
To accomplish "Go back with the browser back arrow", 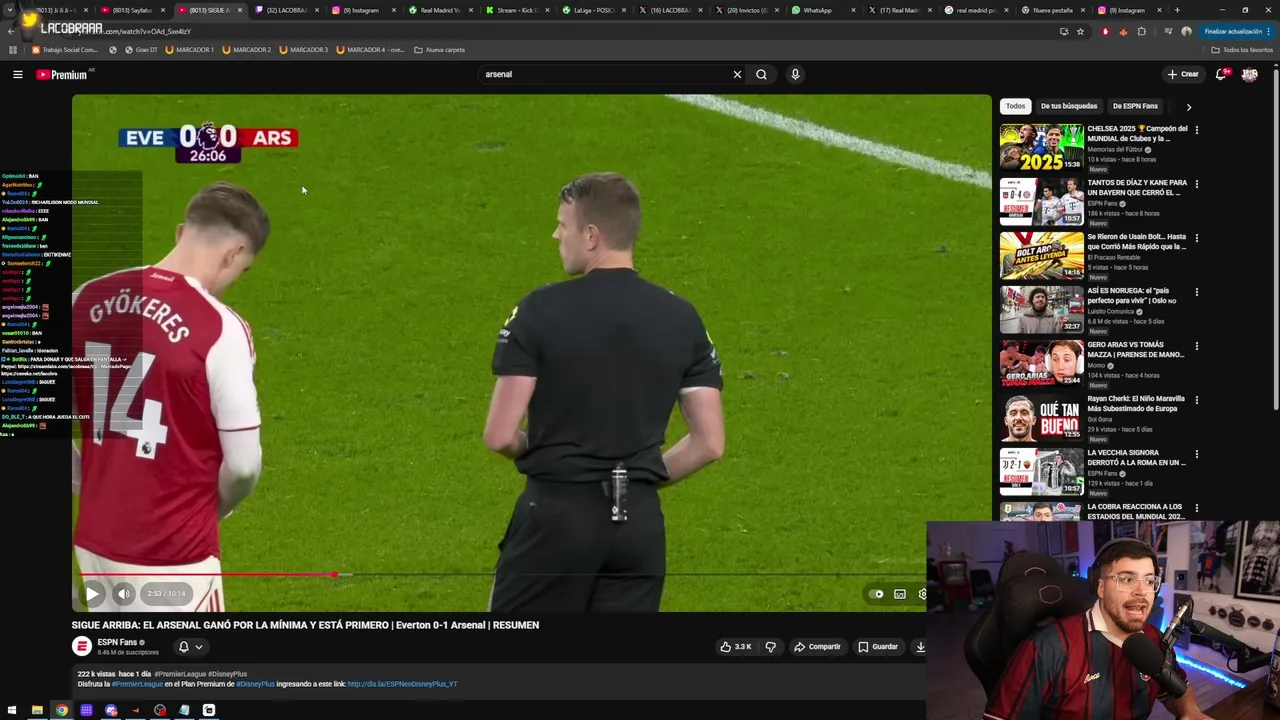I will click(x=11, y=31).
